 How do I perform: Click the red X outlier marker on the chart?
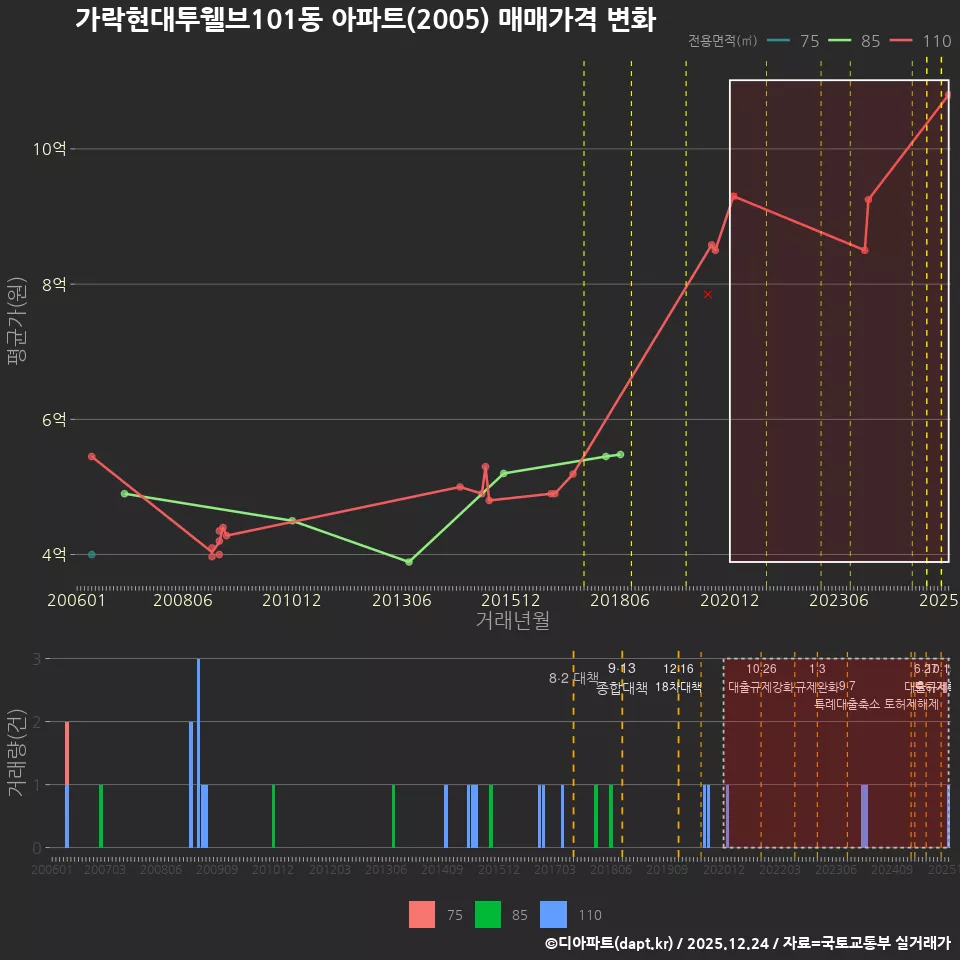[x=708, y=293]
